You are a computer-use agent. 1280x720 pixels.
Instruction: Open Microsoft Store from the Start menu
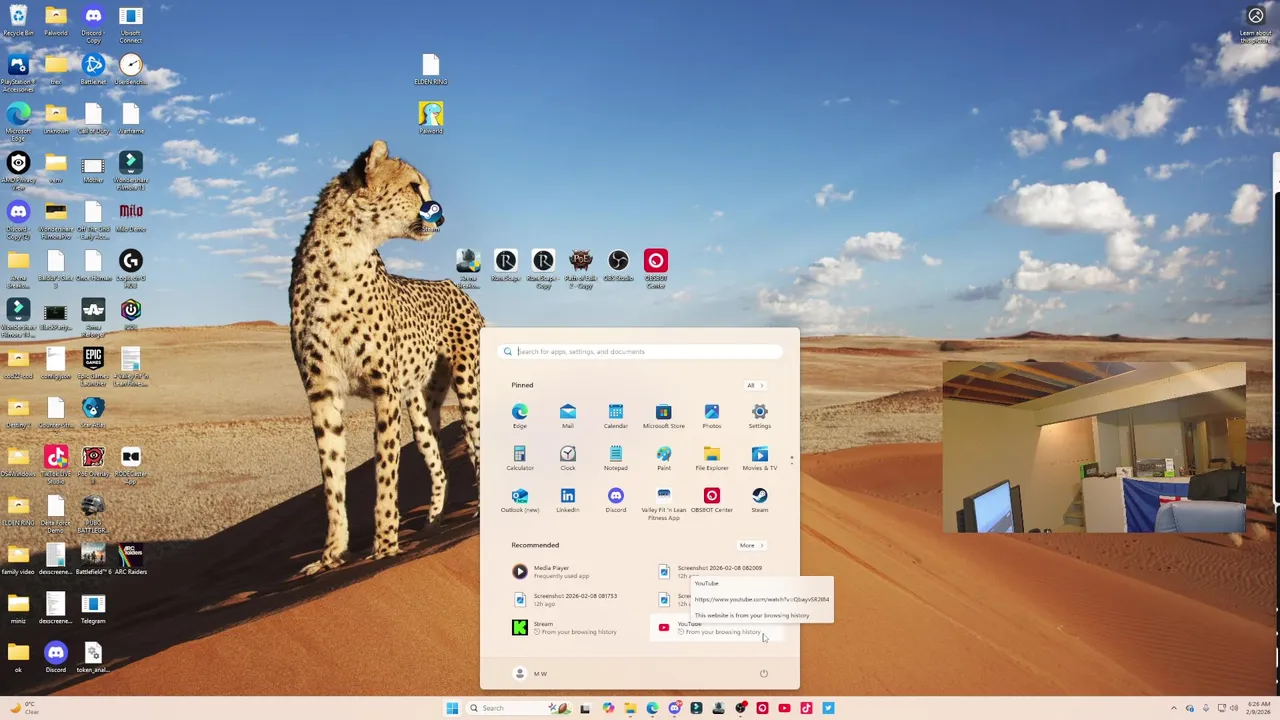click(x=663, y=416)
